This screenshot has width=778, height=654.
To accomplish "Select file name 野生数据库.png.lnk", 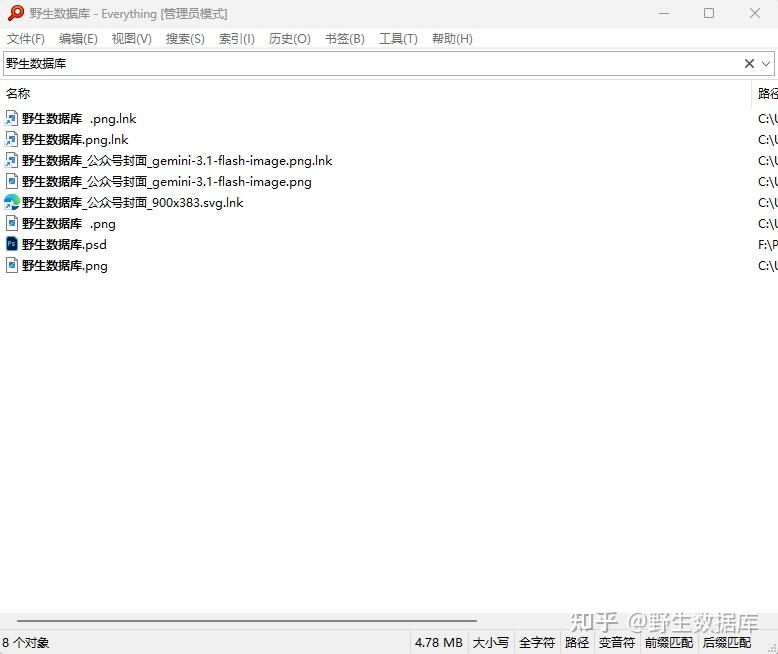I will (75, 139).
